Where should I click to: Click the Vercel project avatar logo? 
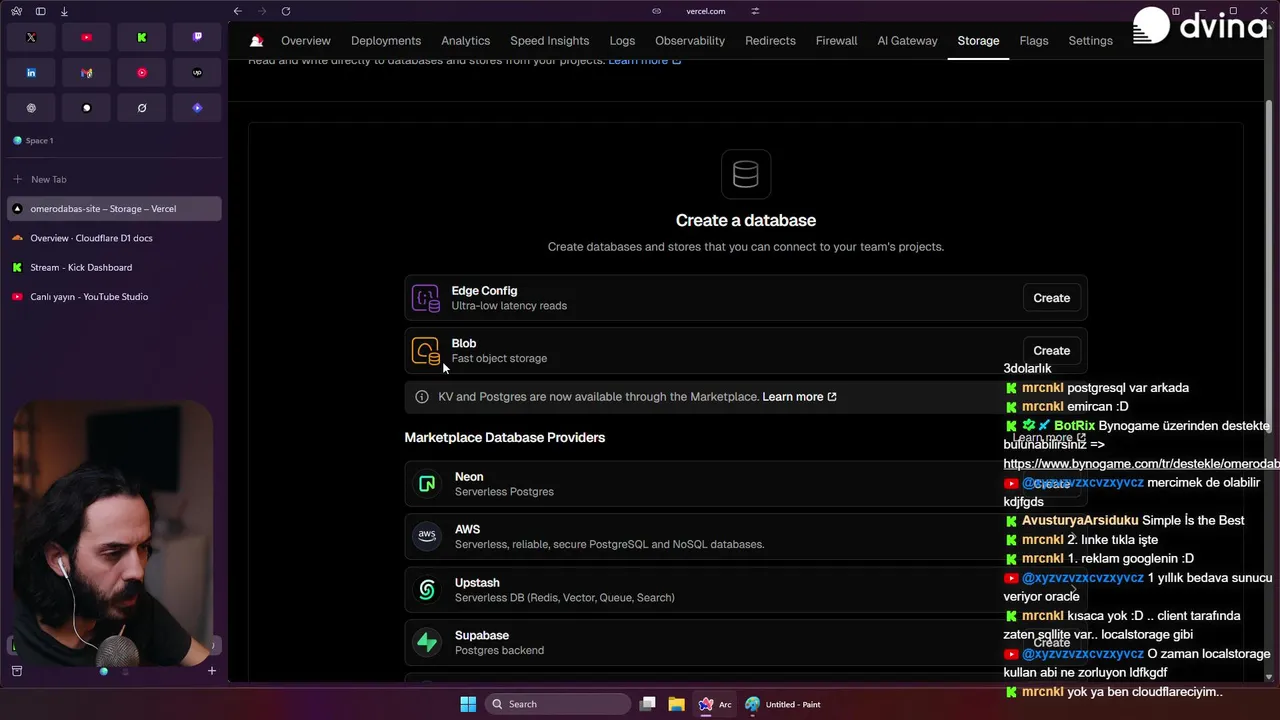(256, 41)
